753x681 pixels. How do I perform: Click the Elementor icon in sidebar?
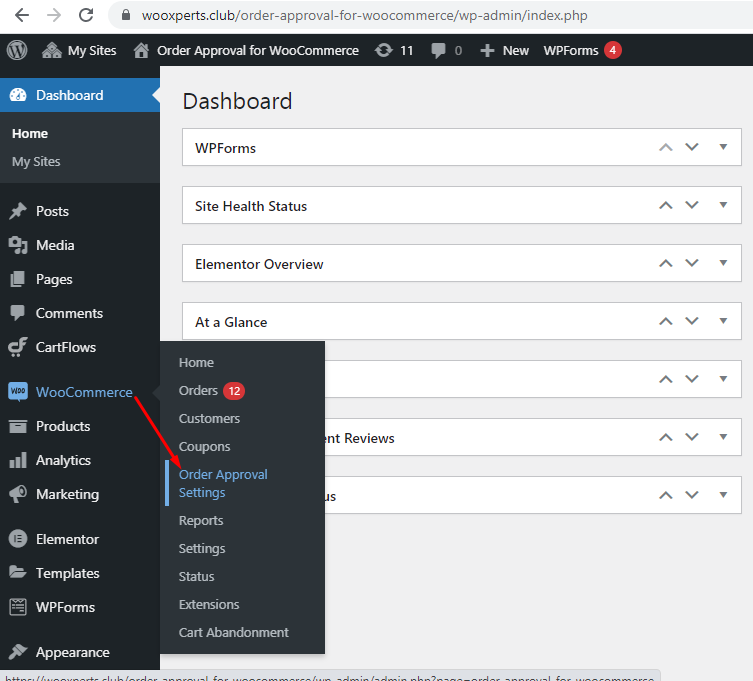[x=18, y=539]
